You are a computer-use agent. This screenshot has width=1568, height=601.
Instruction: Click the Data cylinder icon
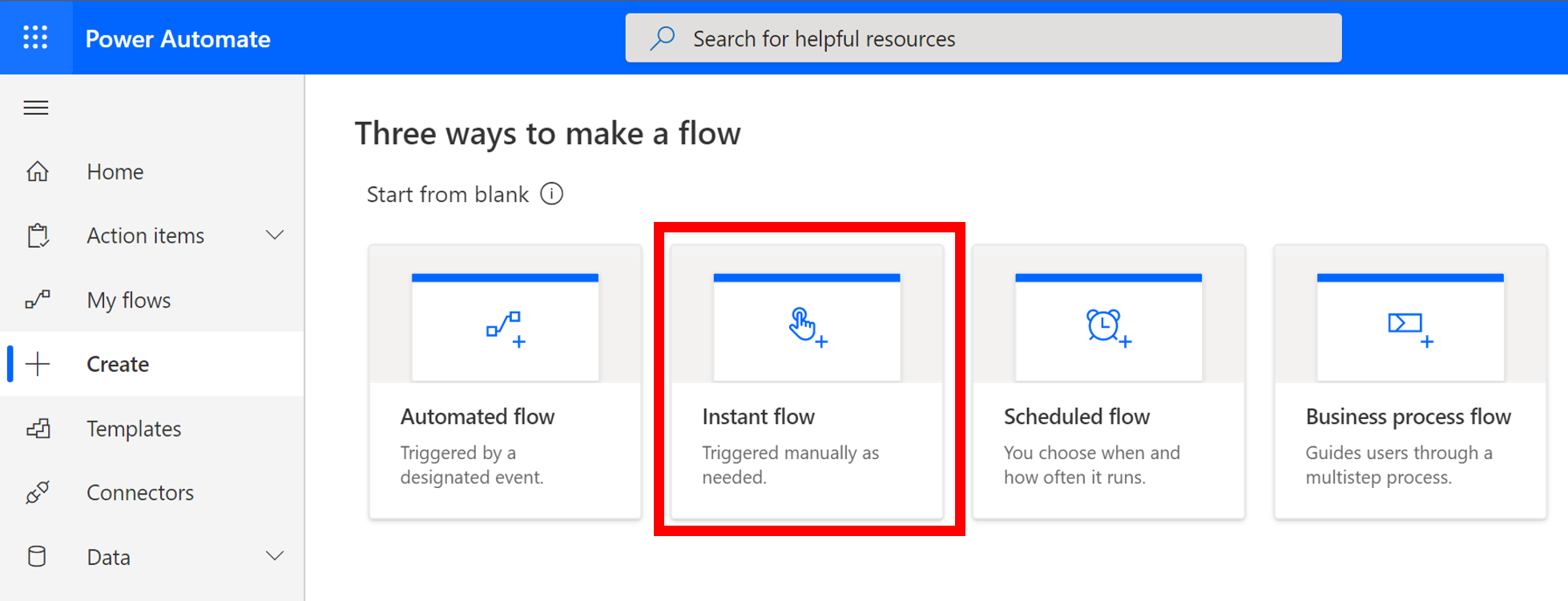click(x=38, y=556)
